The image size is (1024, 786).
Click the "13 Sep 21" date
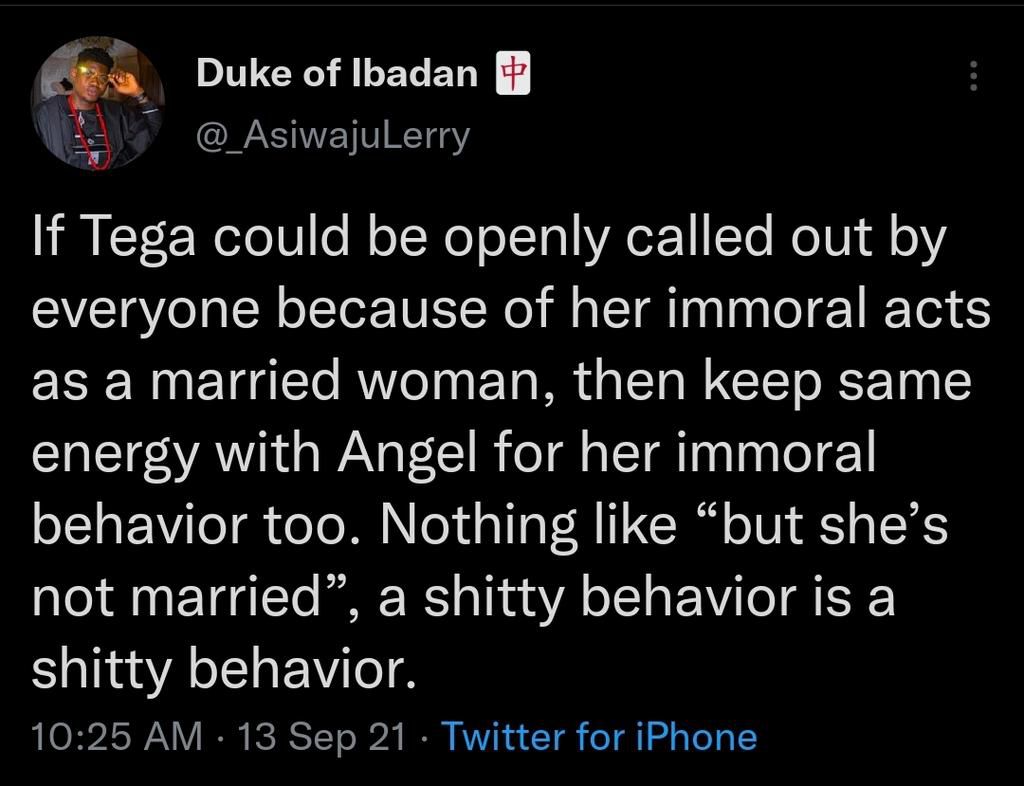pyautogui.click(x=323, y=737)
